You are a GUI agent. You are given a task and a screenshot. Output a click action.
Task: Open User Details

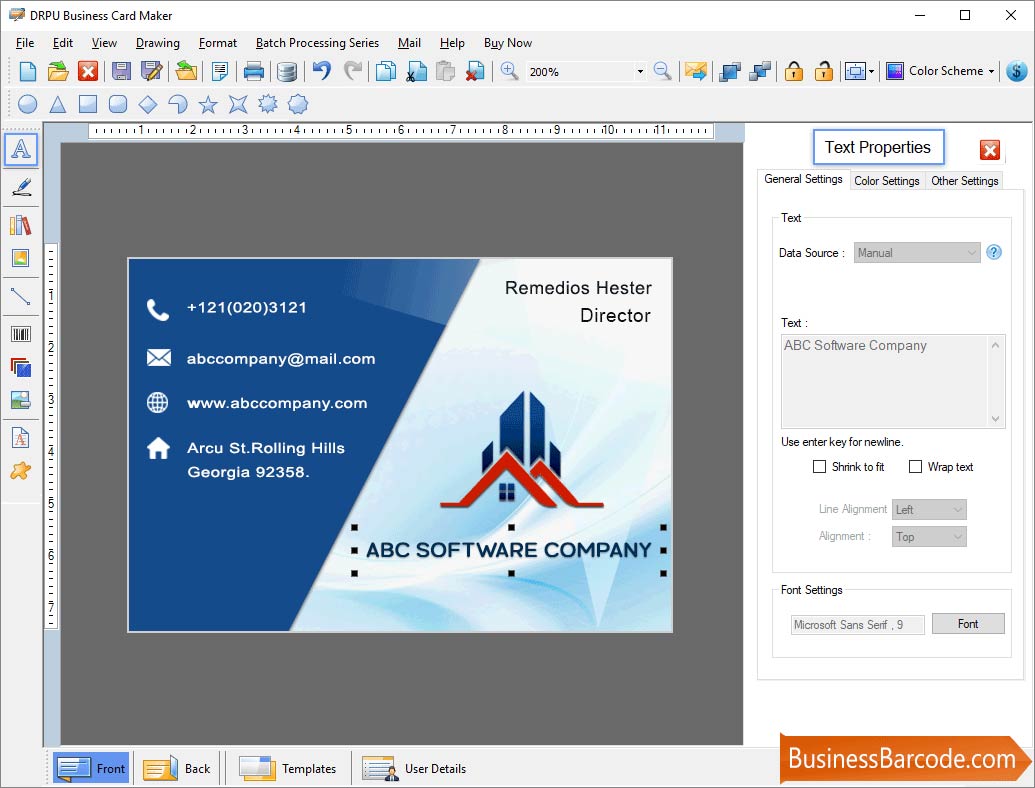[414, 768]
